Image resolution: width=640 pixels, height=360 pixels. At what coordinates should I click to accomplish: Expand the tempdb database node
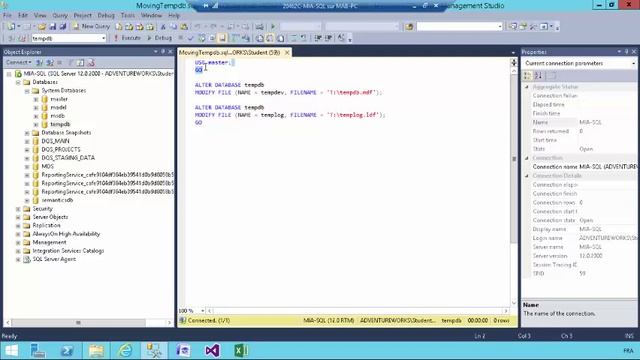click(x=36, y=124)
